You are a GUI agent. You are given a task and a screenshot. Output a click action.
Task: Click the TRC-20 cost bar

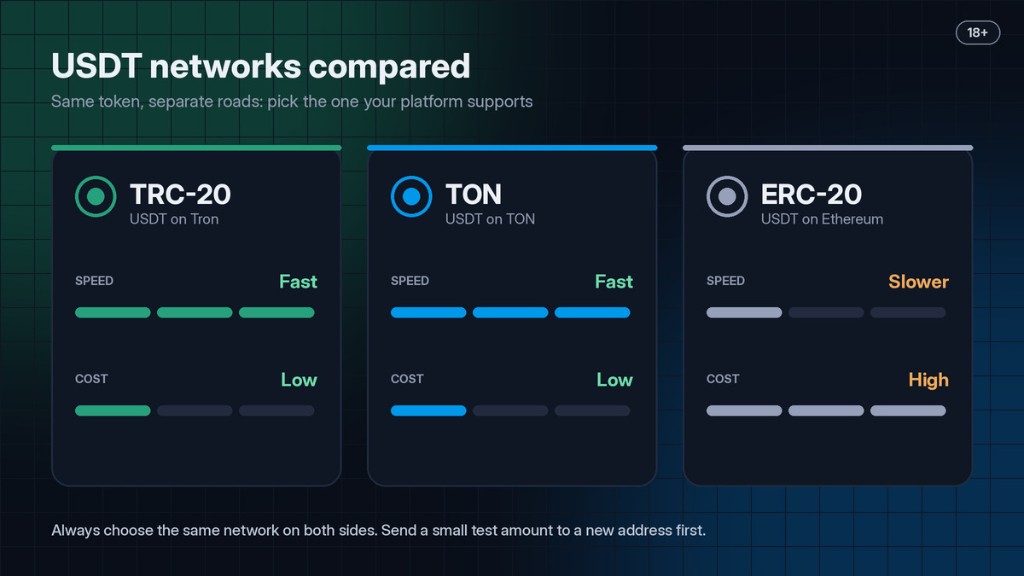195,411
